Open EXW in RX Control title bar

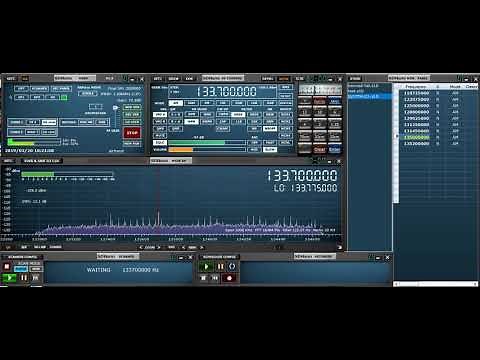tap(189, 79)
